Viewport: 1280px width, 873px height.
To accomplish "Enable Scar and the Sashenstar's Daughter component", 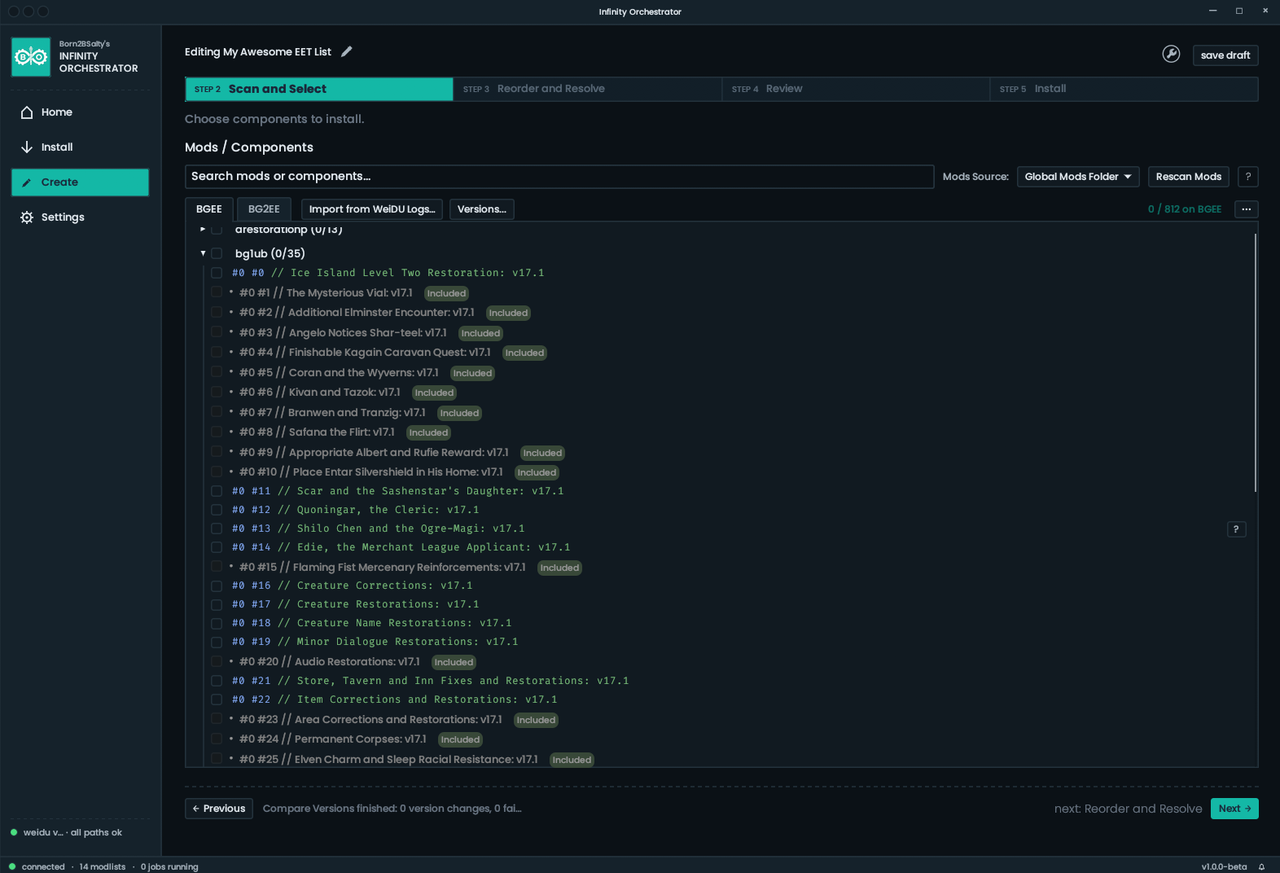I will [x=216, y=491].
